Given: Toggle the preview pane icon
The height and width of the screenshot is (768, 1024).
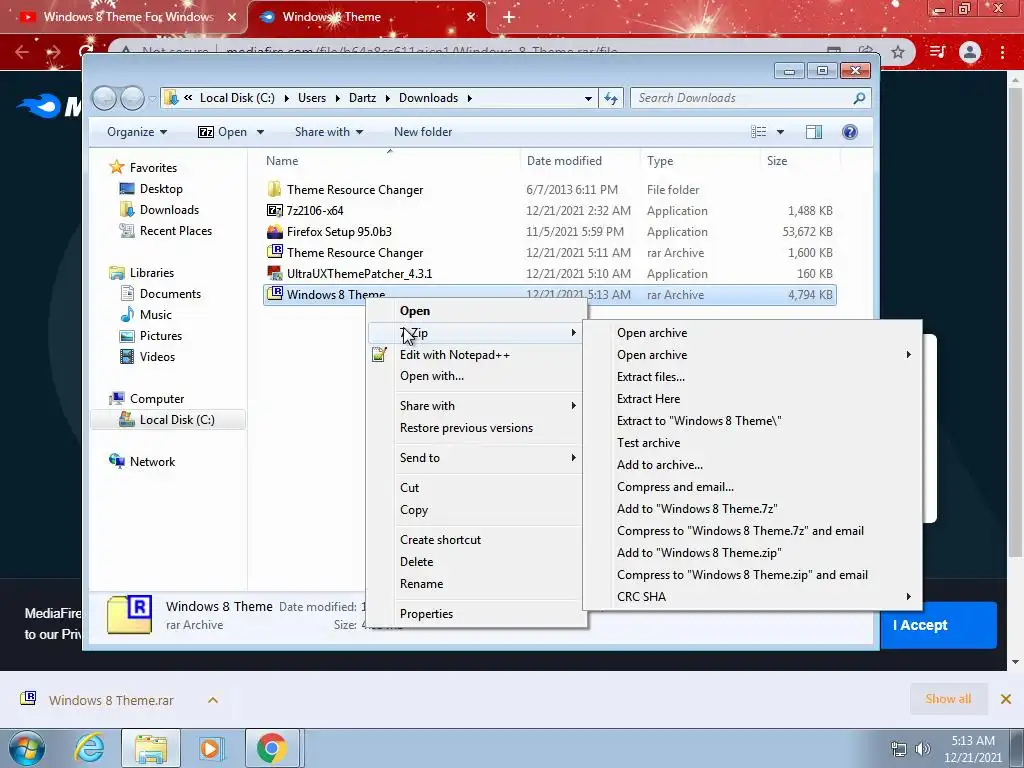Looking at the screenshot, I should 814,132.
